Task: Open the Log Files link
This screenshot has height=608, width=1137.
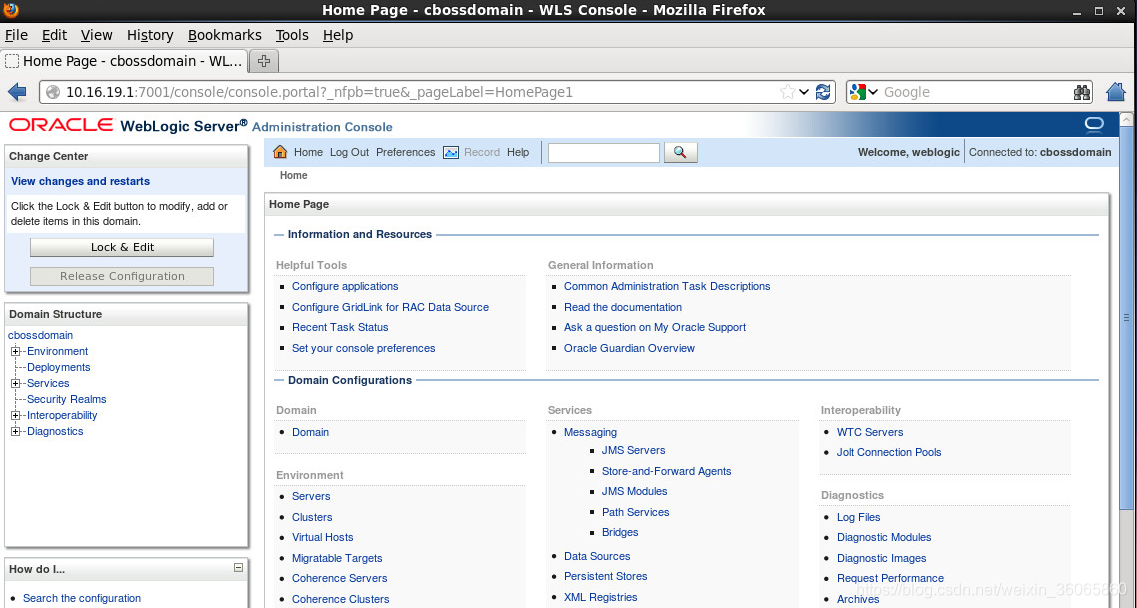Action: pyautogui.click(x=859, y=517)
